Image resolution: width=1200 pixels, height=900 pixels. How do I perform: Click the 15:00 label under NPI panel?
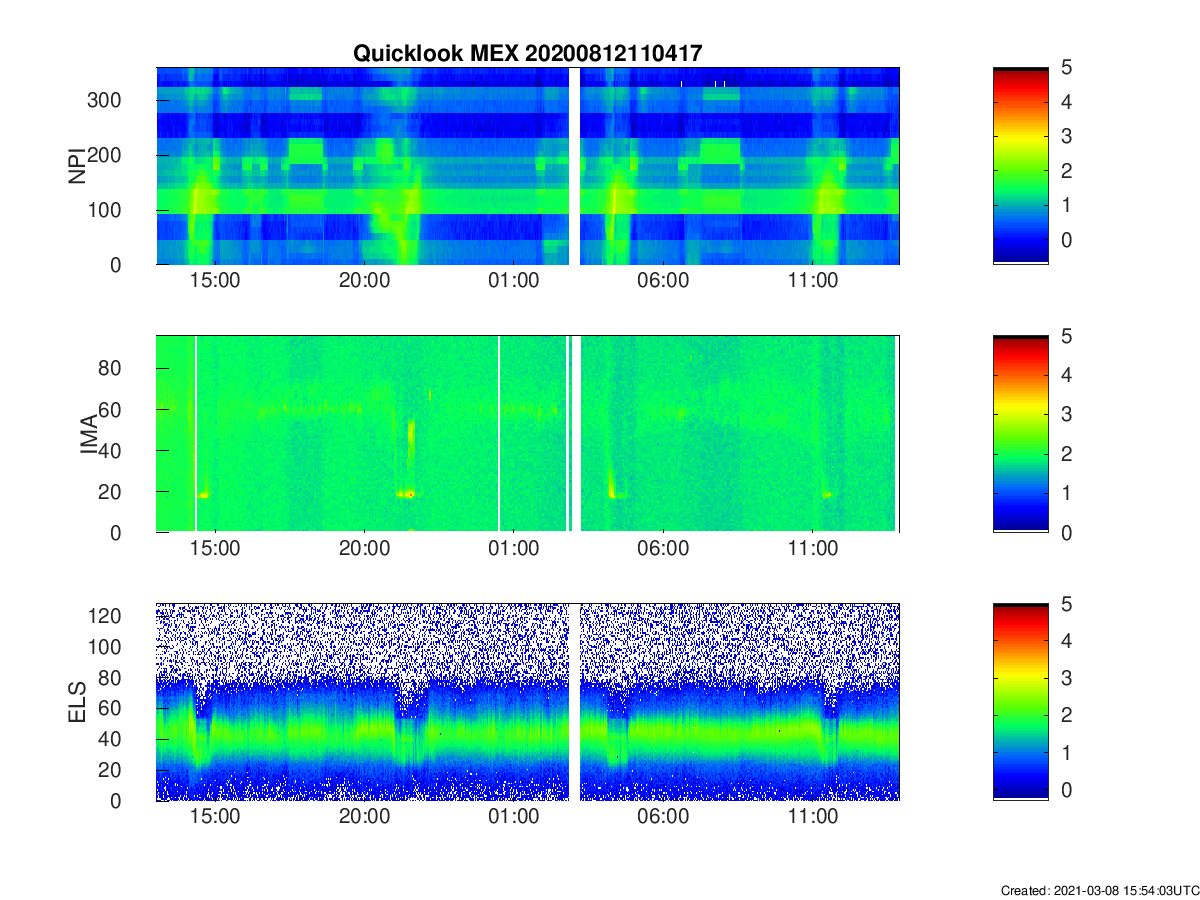point(214,282)
